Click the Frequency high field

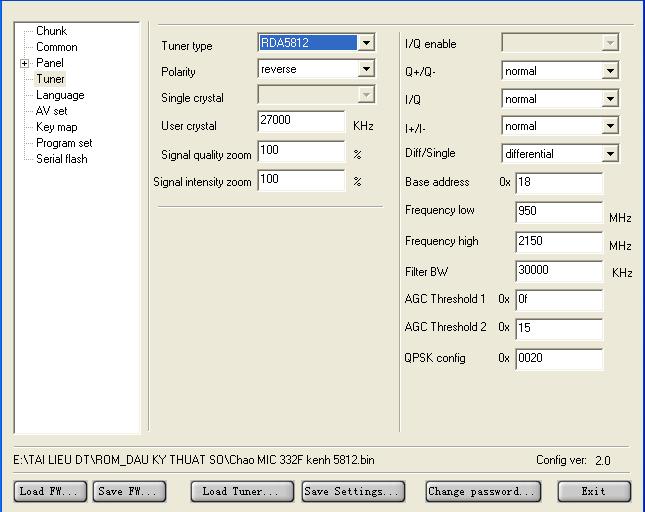click(x=559, y=242)
